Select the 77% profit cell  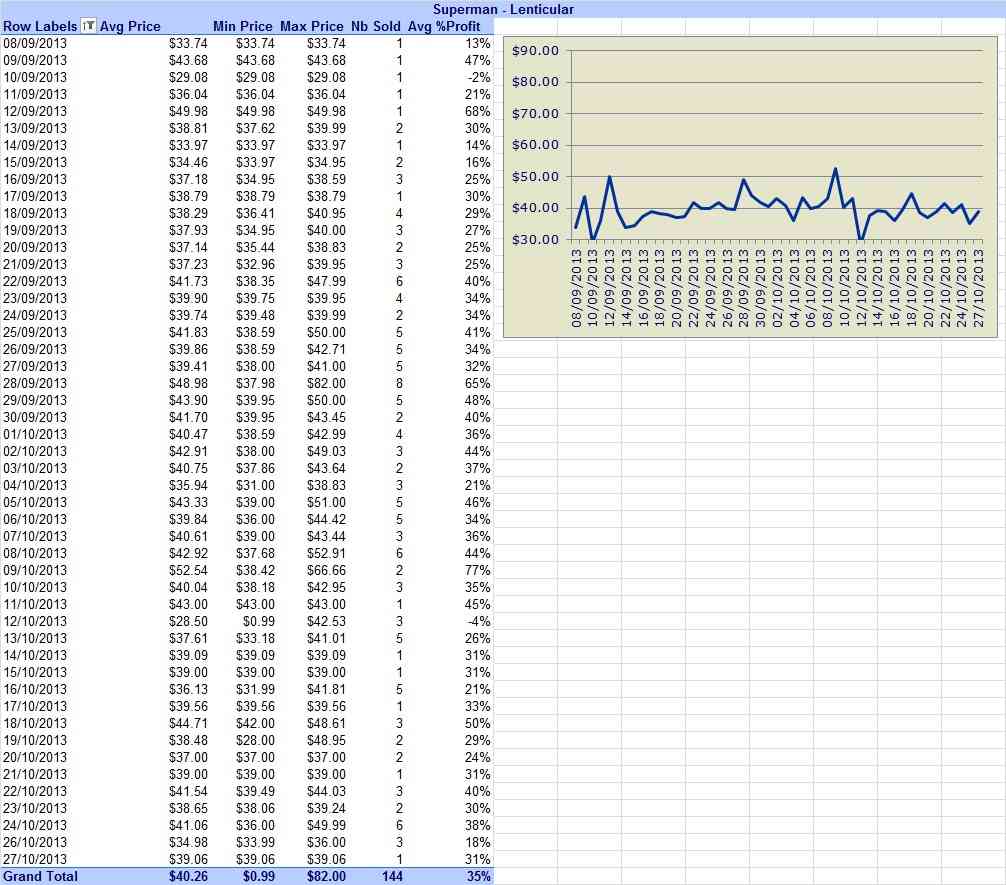[x=477, y=570]
